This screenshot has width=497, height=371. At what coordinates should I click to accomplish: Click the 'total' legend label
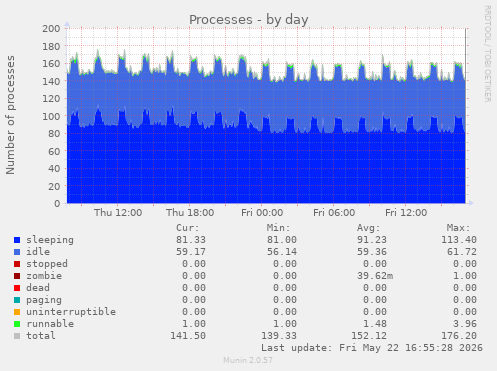(x=41, y=336)
